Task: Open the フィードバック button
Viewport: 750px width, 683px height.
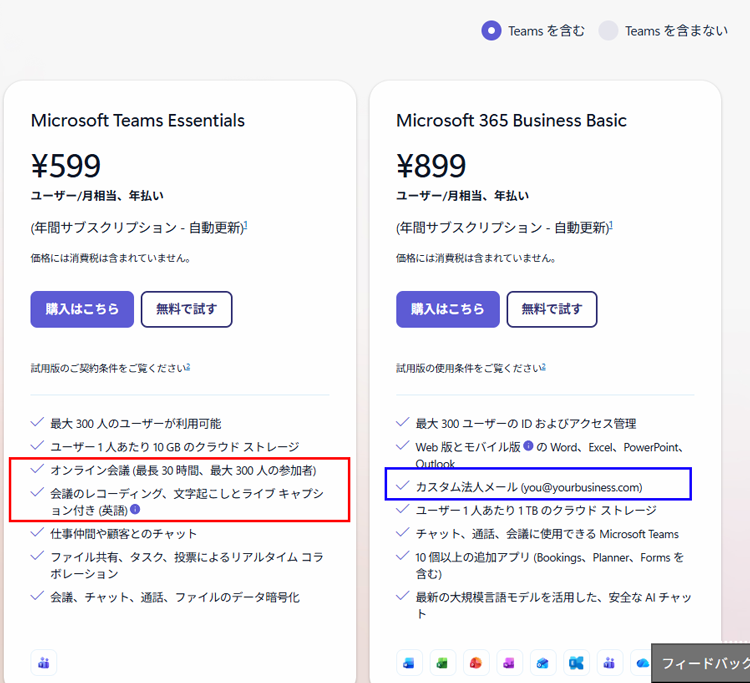Action: [701, 663]
